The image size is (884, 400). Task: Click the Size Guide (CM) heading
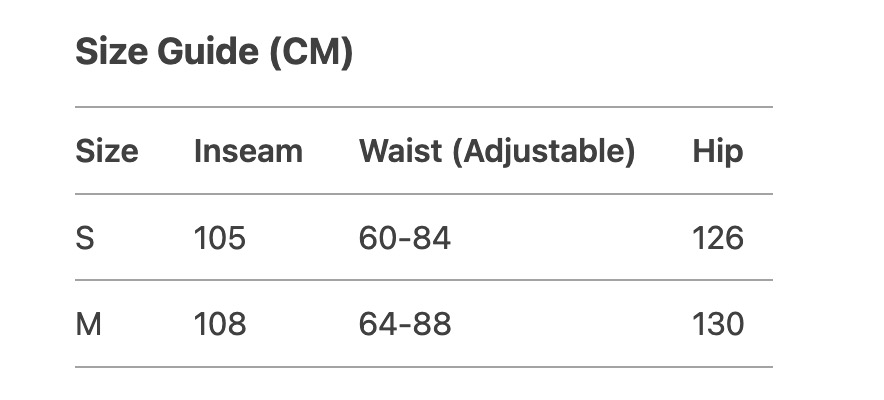pyautogui.click(x=214, y=53)
